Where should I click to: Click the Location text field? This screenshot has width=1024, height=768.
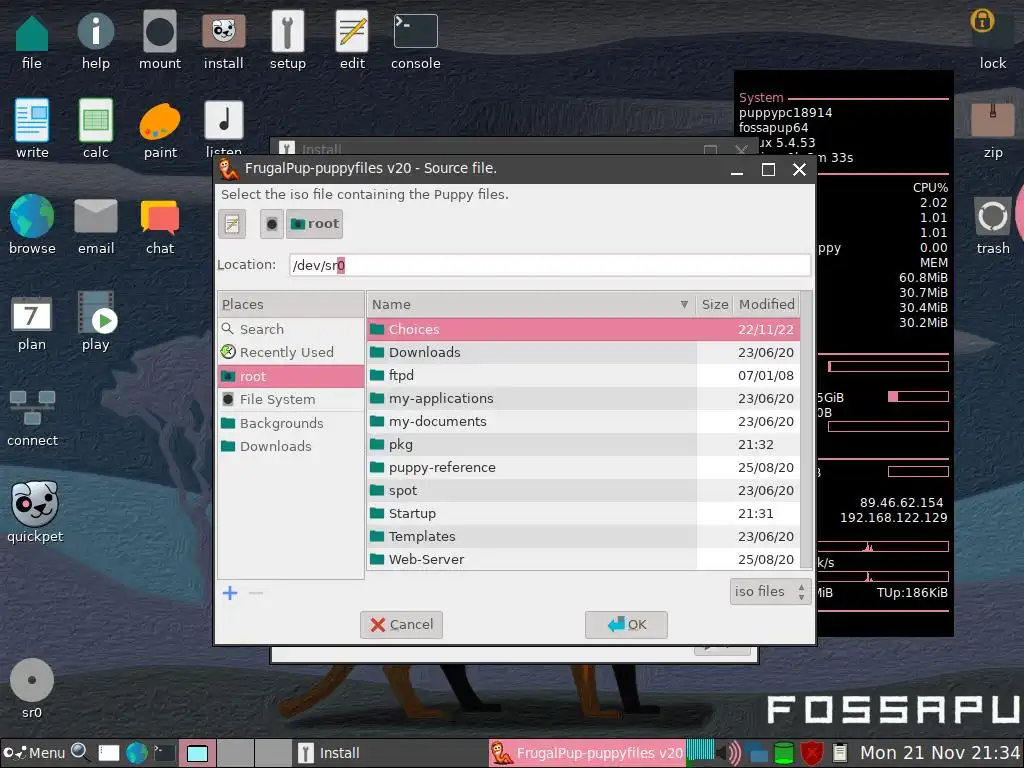[550, 265]
